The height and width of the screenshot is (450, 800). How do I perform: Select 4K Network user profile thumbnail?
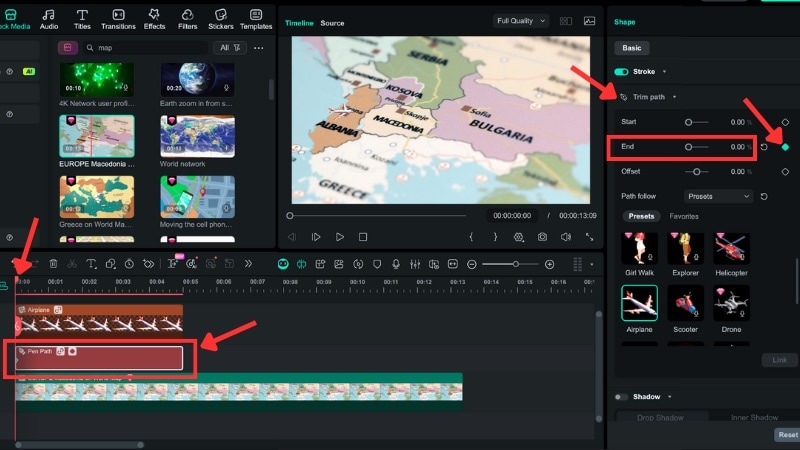[x=96, y=80]
